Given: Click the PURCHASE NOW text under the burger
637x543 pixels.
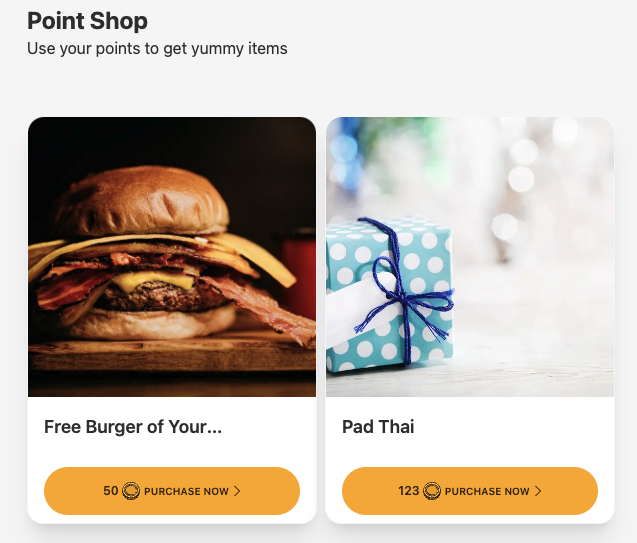Looking at the screenshot, I should click(x=186, y=491).
